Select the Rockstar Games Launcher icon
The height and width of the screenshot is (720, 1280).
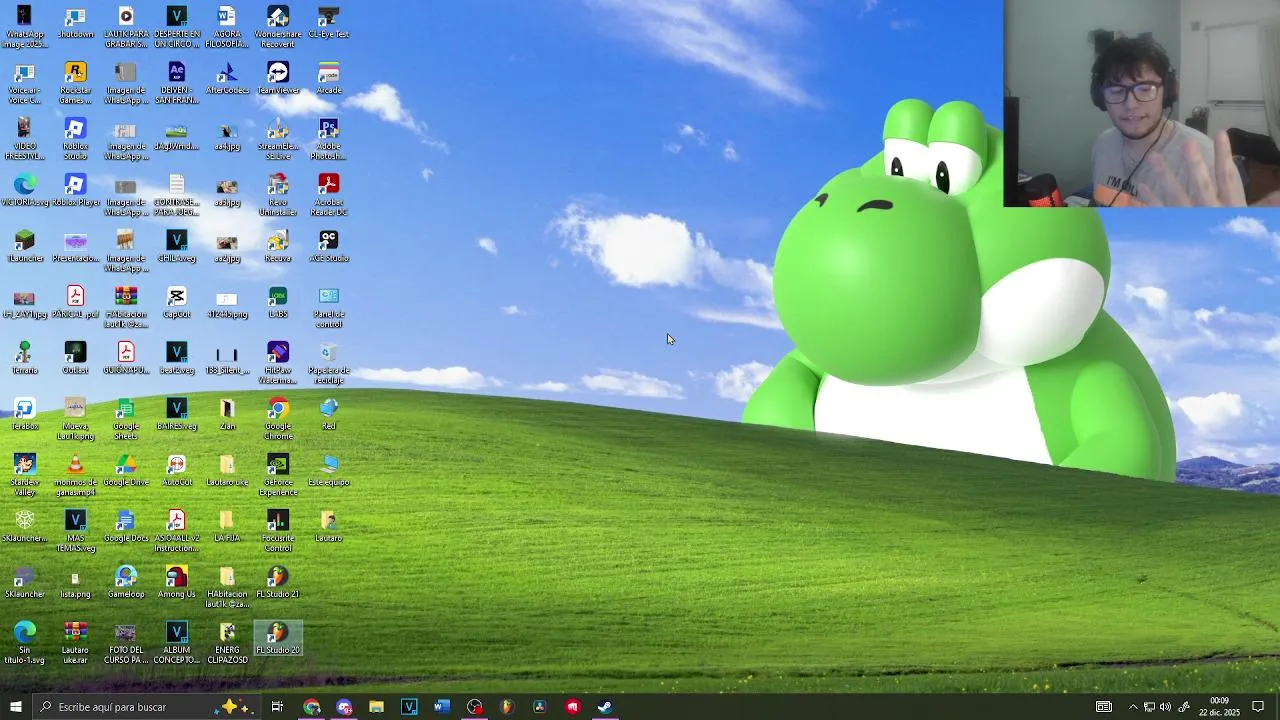point(75,83)
